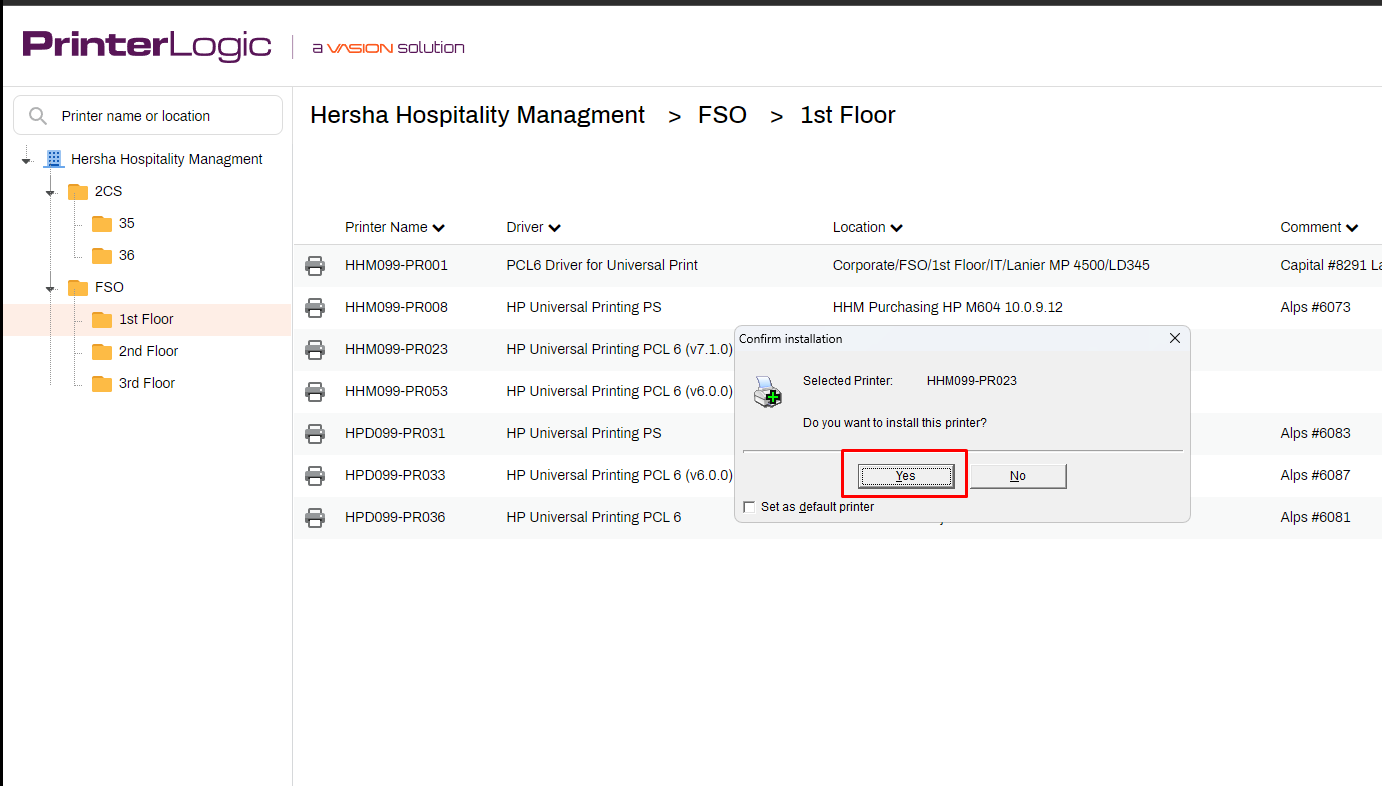Click the 36 folder icon

tap(102, 255)
